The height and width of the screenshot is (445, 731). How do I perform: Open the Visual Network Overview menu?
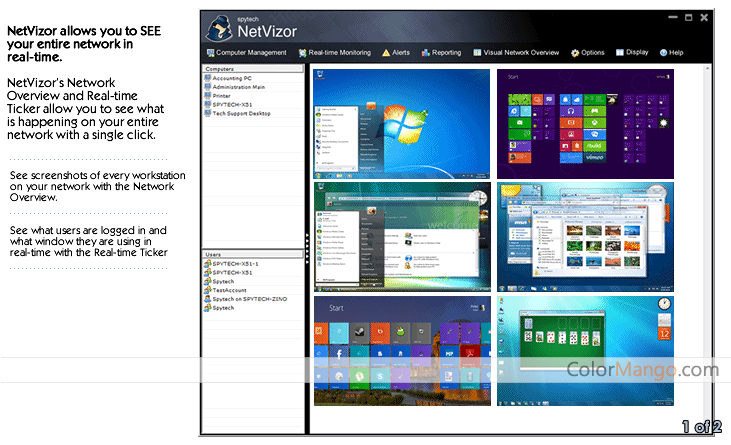516,53
